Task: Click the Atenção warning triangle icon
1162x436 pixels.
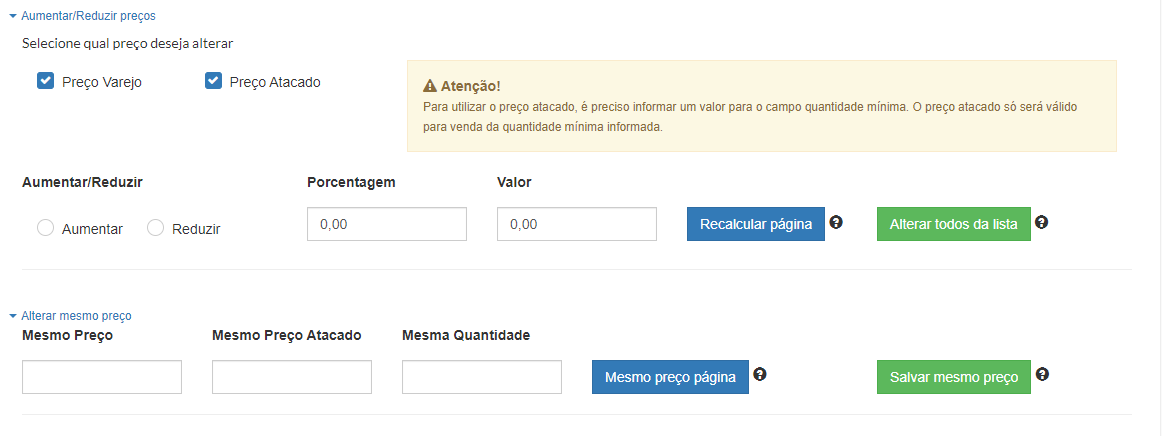Action: point(429,86)
